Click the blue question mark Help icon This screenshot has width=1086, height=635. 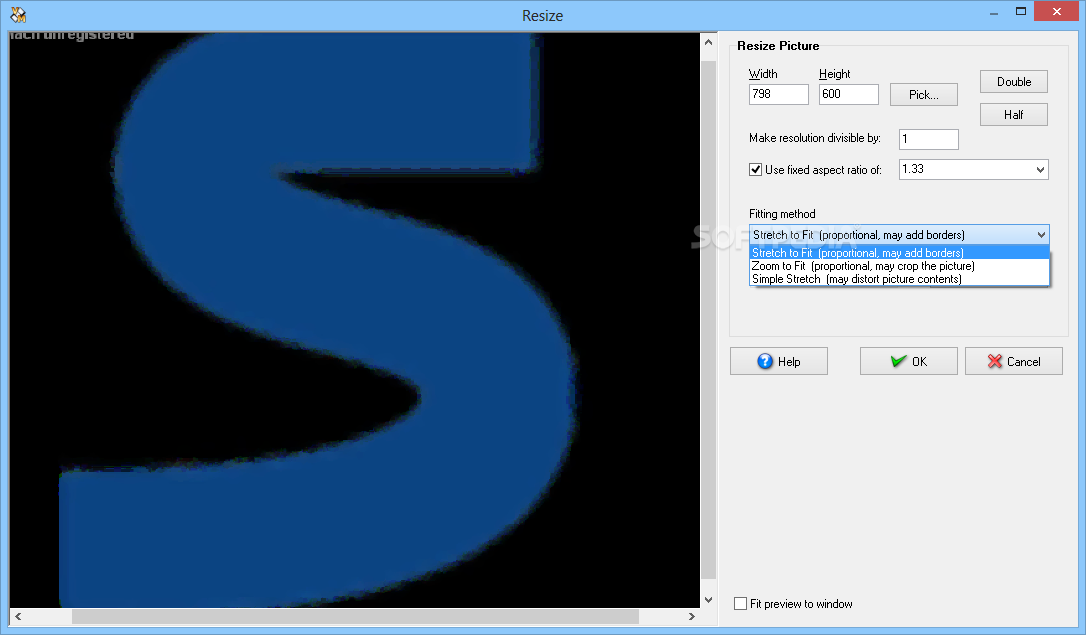765,361
